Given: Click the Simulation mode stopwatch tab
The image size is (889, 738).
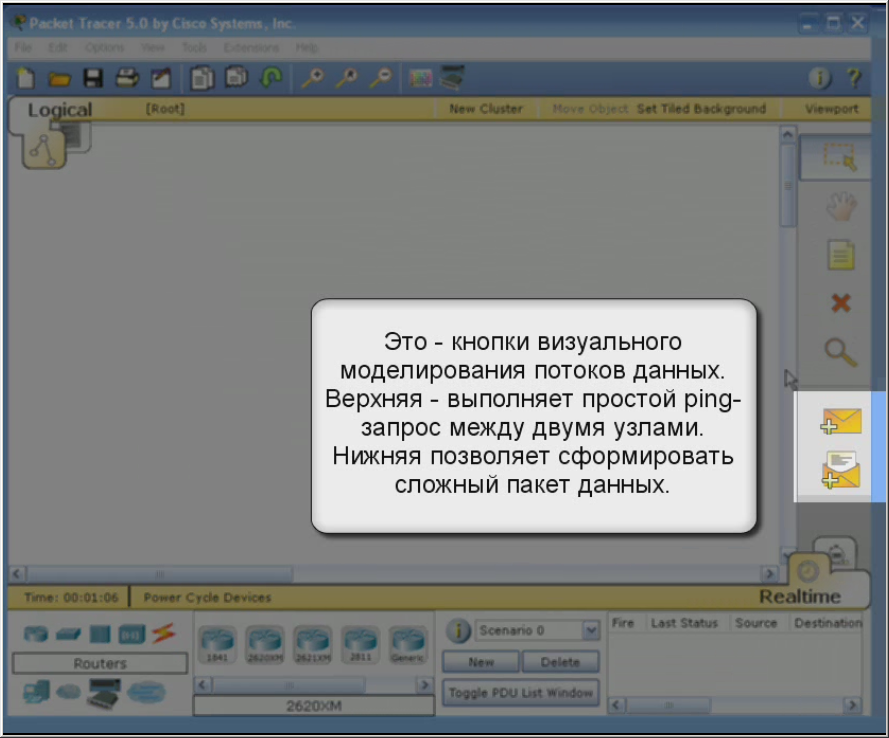Looking at the screenshot, I should [x=836, y=553].
